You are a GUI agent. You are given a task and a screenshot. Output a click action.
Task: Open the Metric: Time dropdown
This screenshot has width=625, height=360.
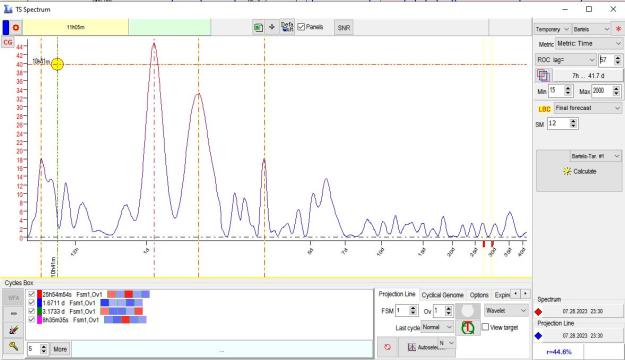coord(589,43)
